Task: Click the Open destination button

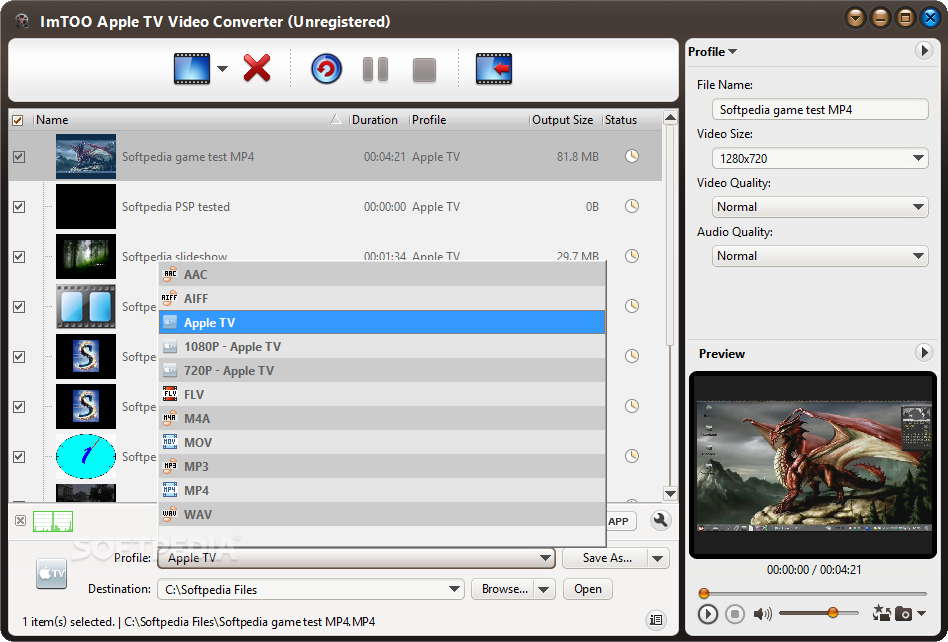Action: pos(588,589)
